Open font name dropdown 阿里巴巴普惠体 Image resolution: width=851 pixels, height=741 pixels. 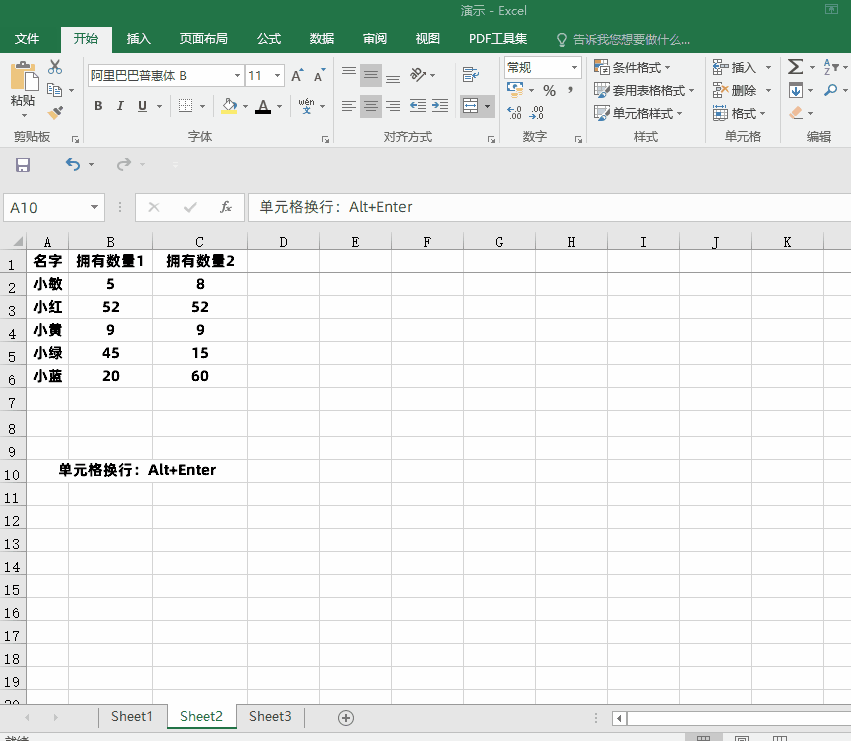237,75
